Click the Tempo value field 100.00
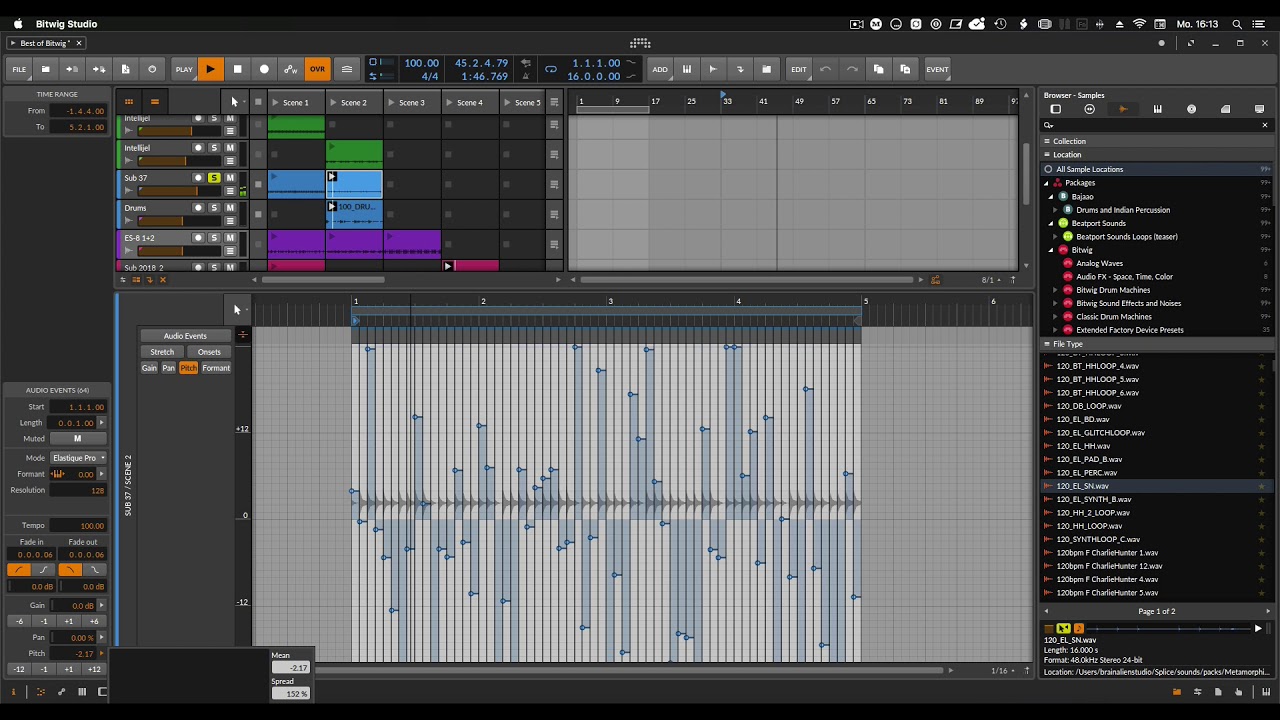 78,525
